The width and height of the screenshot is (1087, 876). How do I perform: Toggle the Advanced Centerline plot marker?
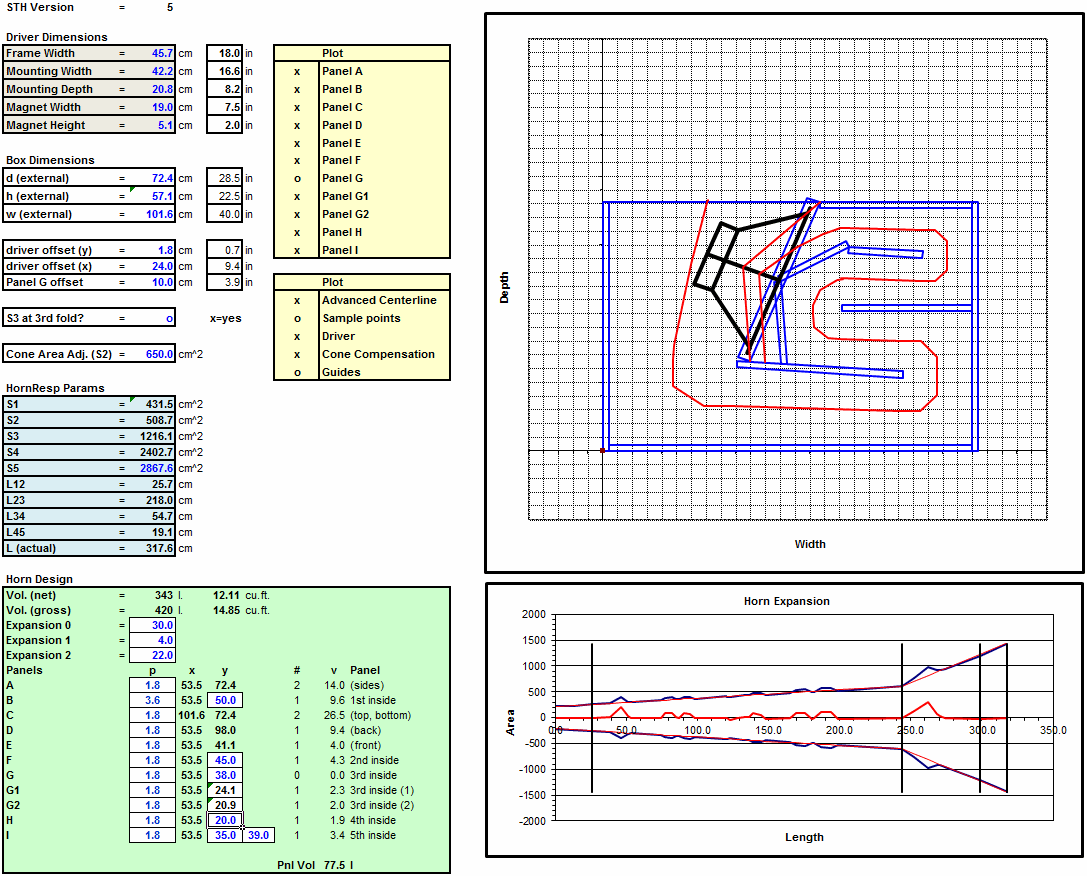[297, 300]
